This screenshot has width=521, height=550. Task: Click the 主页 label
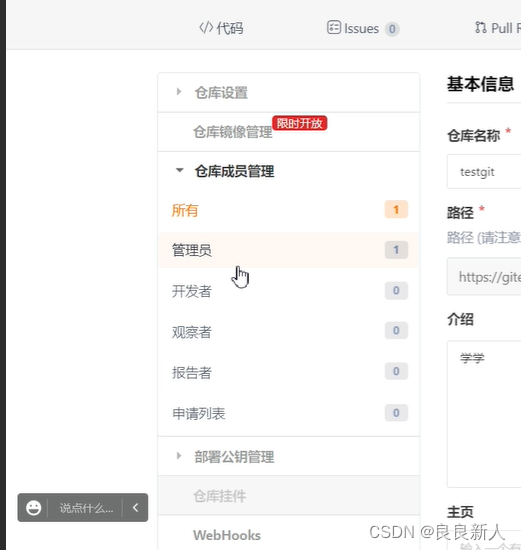(460, 512)
